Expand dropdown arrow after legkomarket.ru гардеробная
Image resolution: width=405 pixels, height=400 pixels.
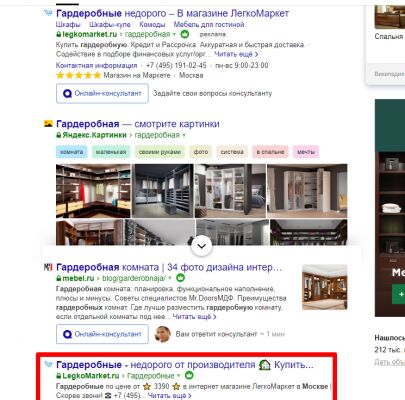[174, 34]
